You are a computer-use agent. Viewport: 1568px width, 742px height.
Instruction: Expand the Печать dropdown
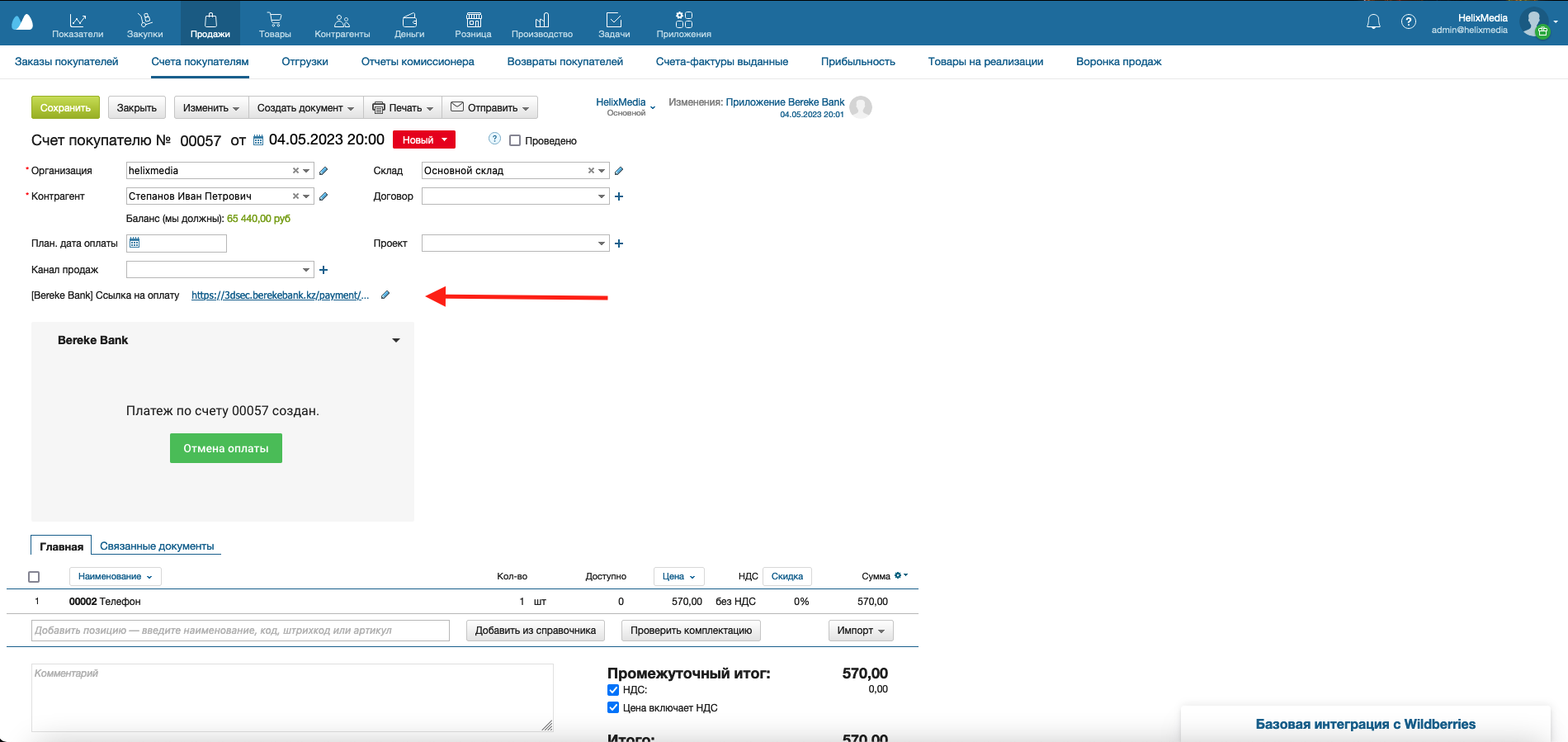403,108
